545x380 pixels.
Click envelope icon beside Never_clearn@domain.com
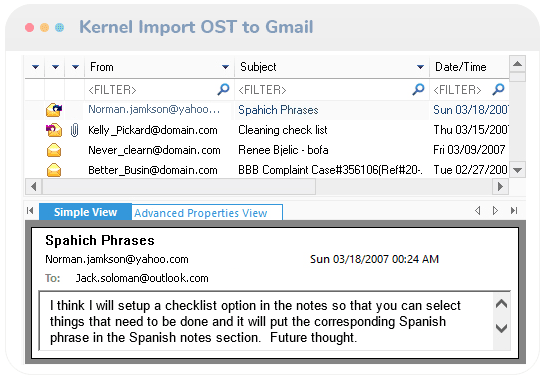(54, 150)
